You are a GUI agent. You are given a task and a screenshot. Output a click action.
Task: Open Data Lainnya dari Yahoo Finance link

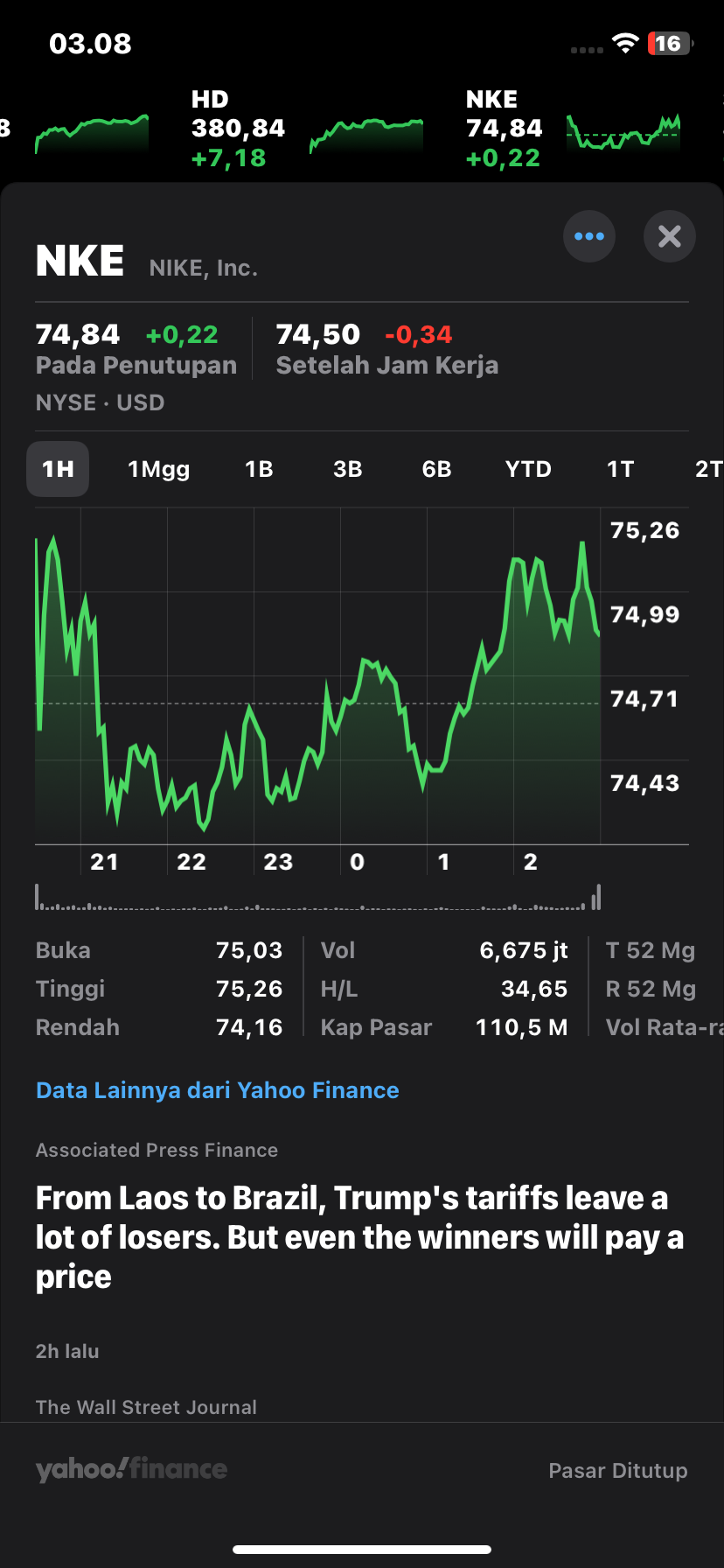pyautogui.click(x=218, y=1090)
